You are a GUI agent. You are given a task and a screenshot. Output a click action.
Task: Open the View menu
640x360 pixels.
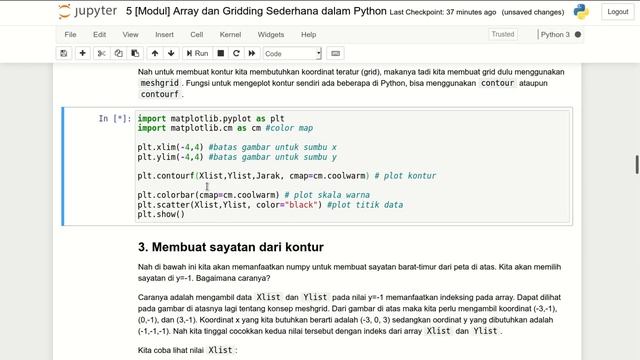130,35
